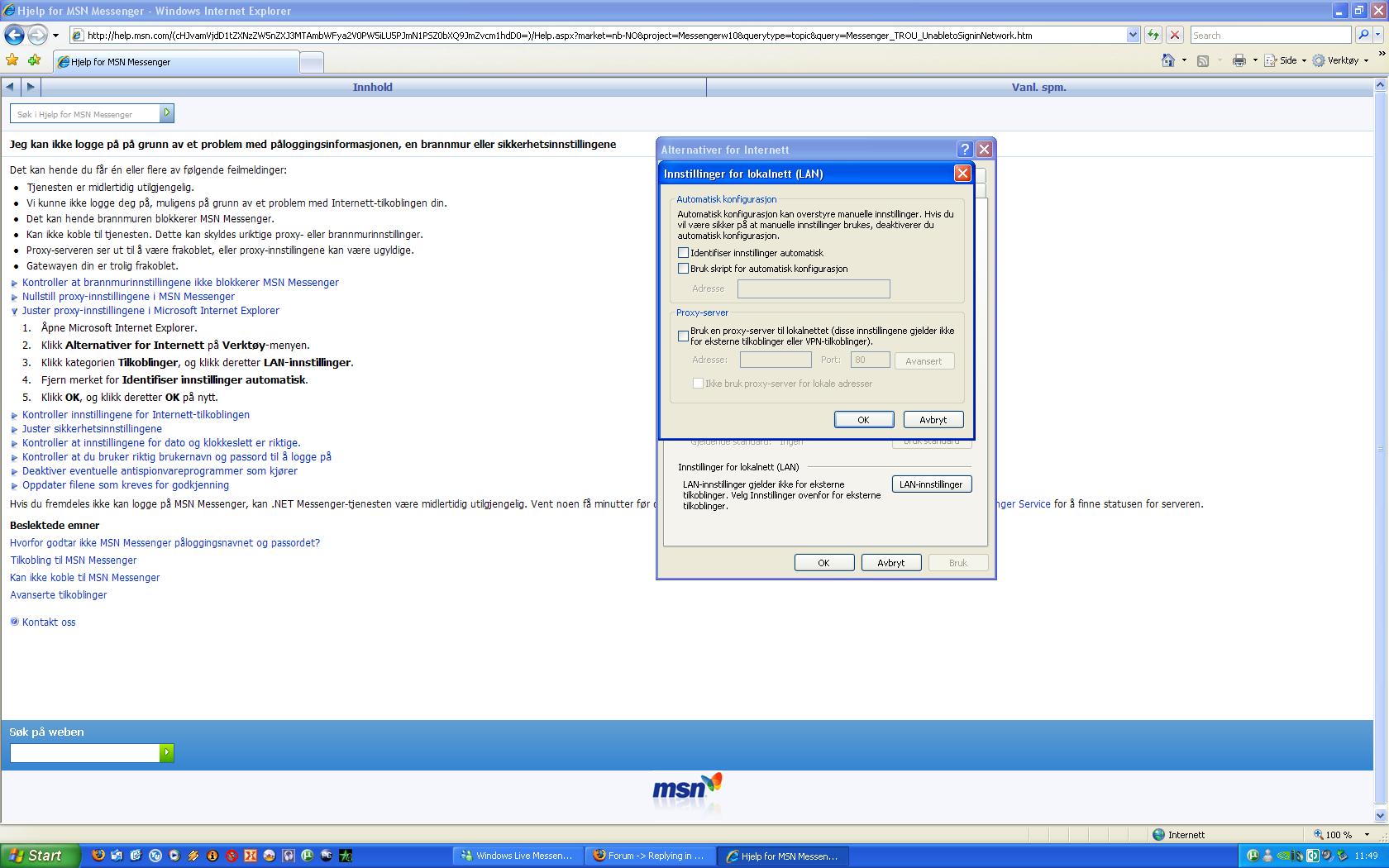Screen dimensions: 1389x868
Task: Click Avbryt in Alternativer for Internett dialog
Action: (x=890, y=563)
